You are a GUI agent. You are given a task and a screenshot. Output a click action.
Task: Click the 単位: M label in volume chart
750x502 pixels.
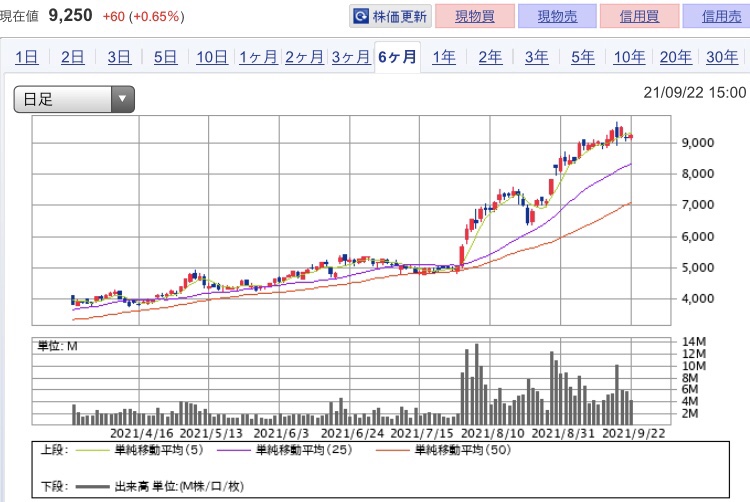pos(57,346)
